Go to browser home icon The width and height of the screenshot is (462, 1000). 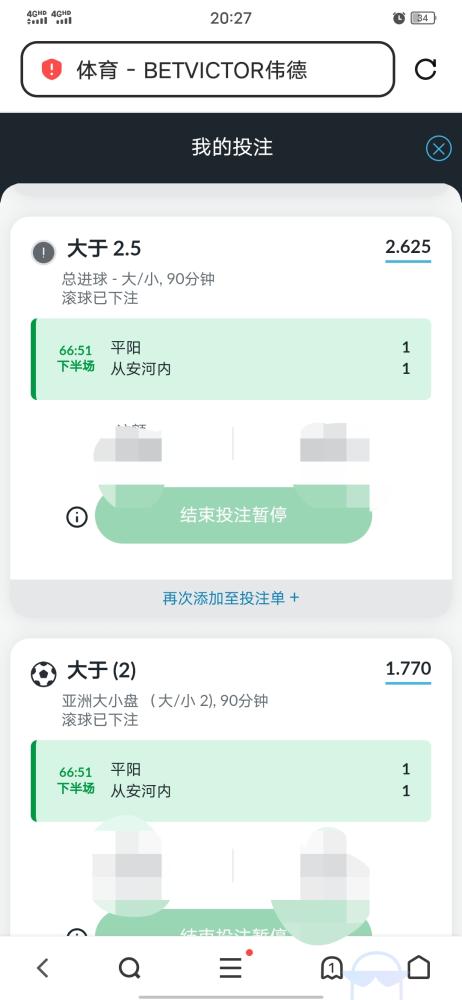419,967
